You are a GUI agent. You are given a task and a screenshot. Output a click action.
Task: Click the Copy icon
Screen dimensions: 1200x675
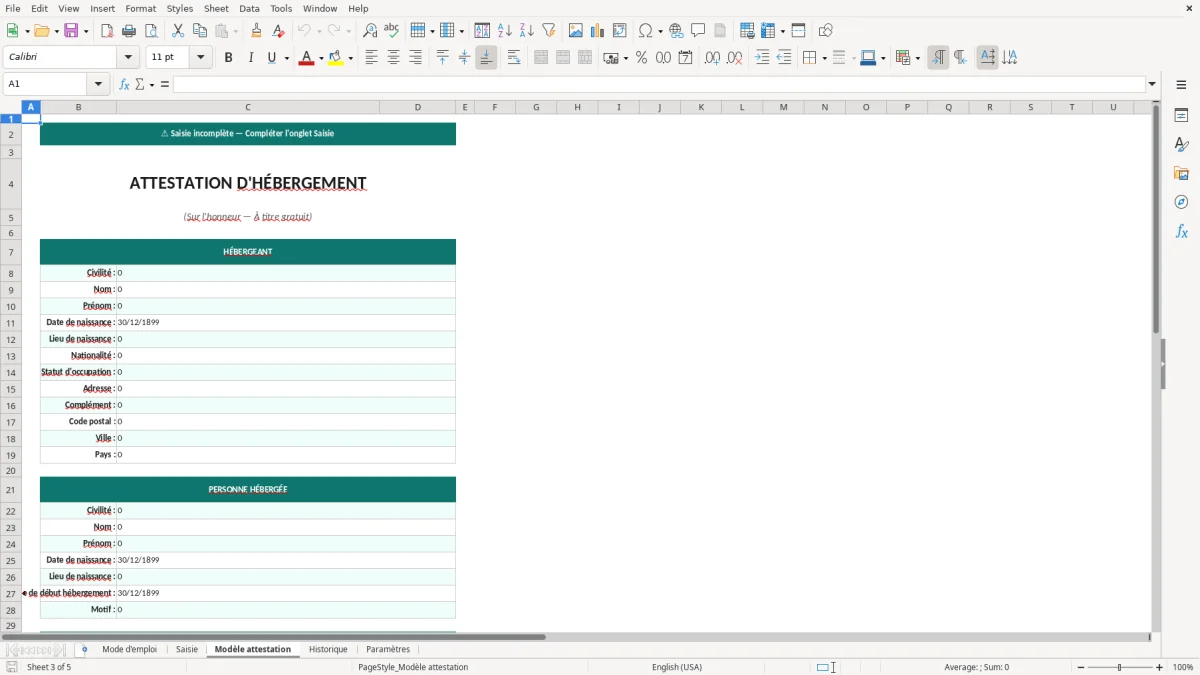(200, 31)
